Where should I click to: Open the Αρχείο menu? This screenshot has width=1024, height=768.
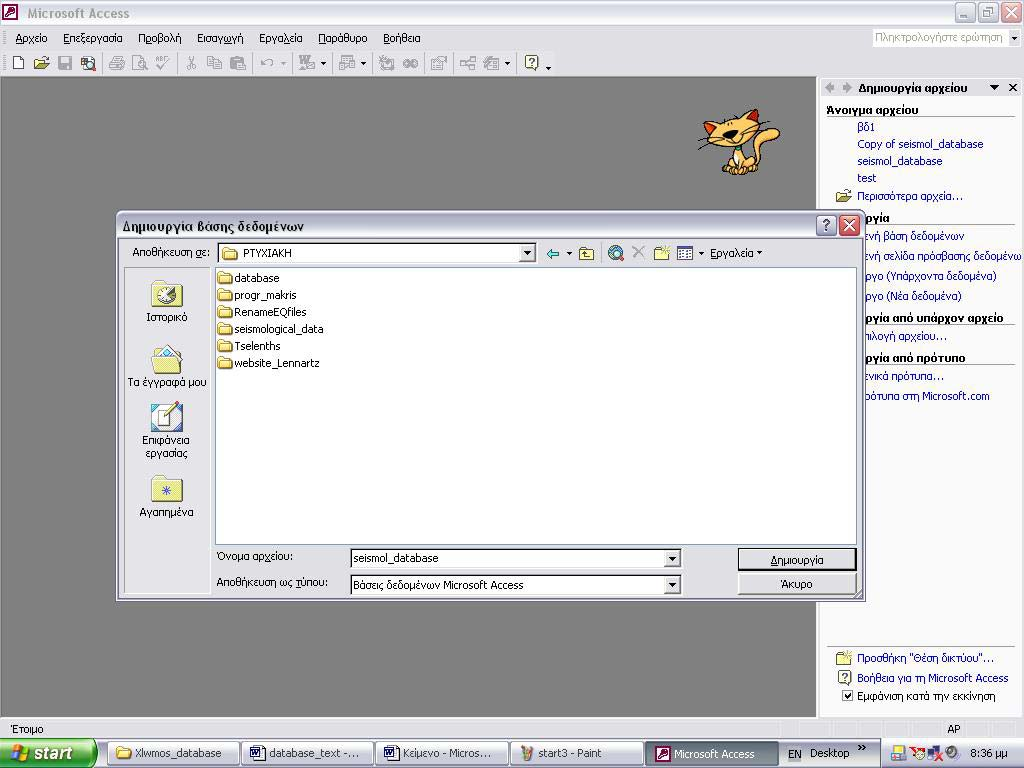coord(31,38)
